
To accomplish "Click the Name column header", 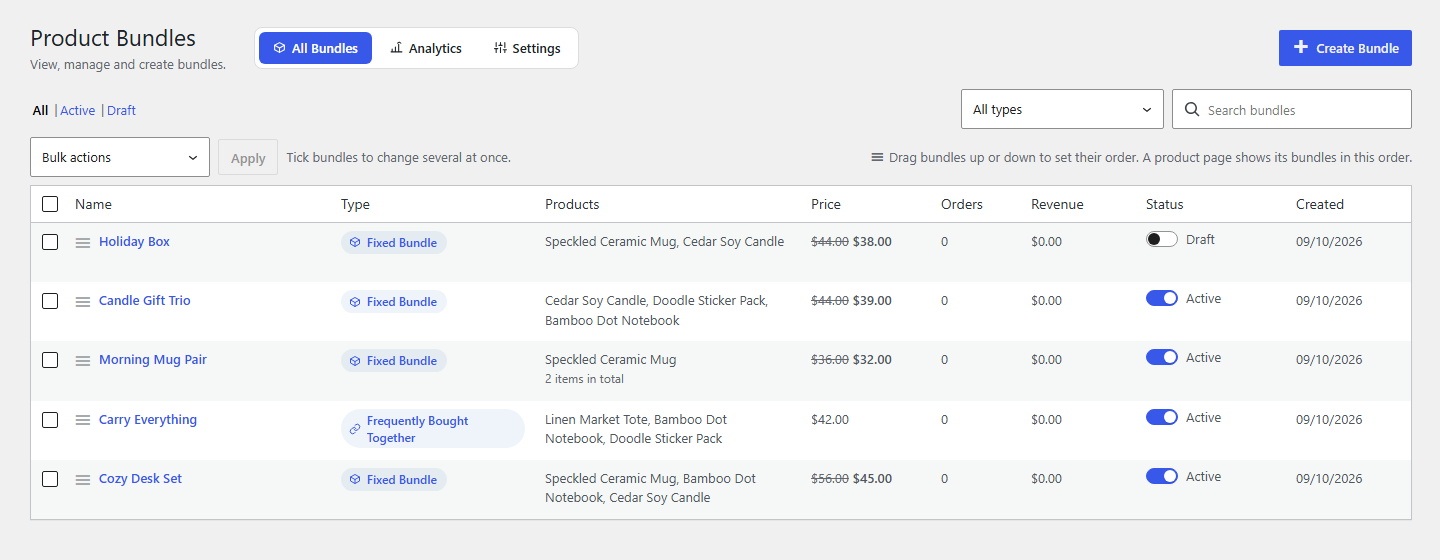I will 93,204.
